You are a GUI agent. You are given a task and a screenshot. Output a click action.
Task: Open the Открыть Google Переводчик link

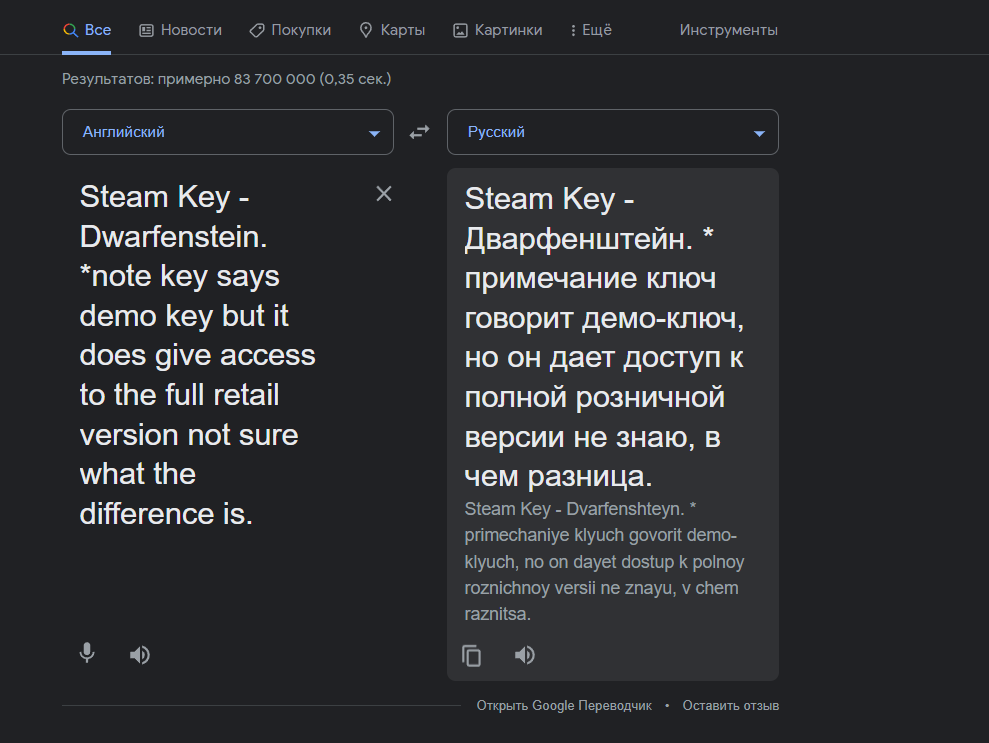(x=564, y=705)
